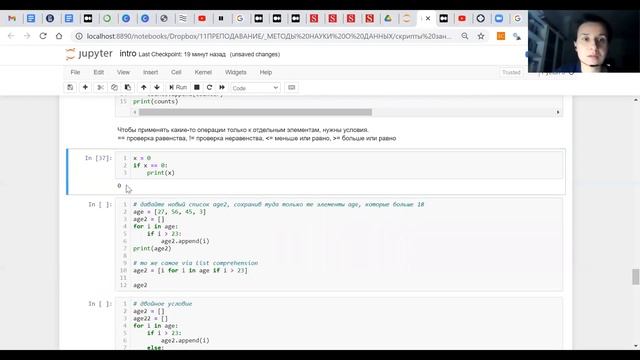Go forward with browser forward arrow
640x360 pixels.
[x=27, y=36]
